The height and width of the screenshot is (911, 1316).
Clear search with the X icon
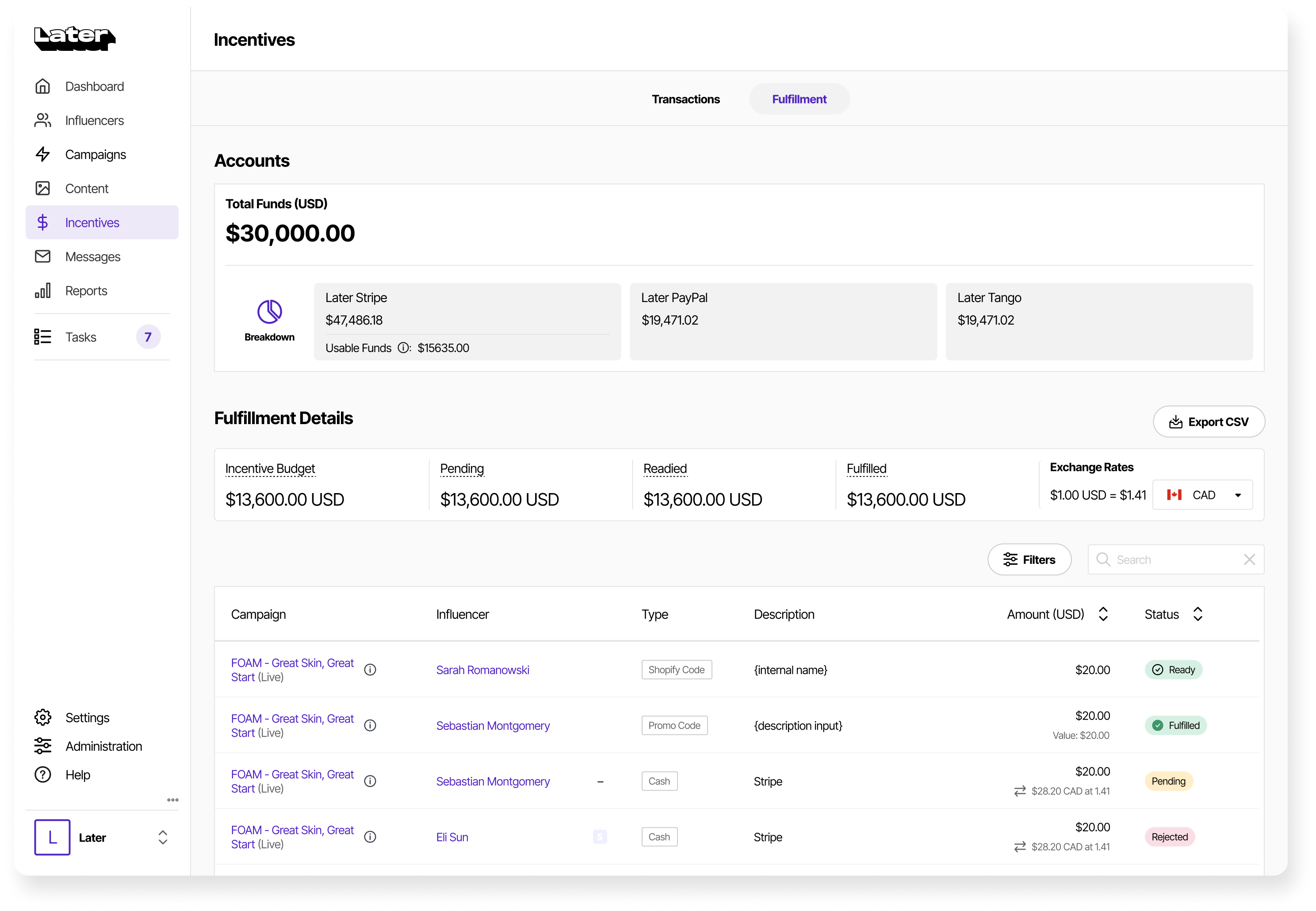point(1249,559)
